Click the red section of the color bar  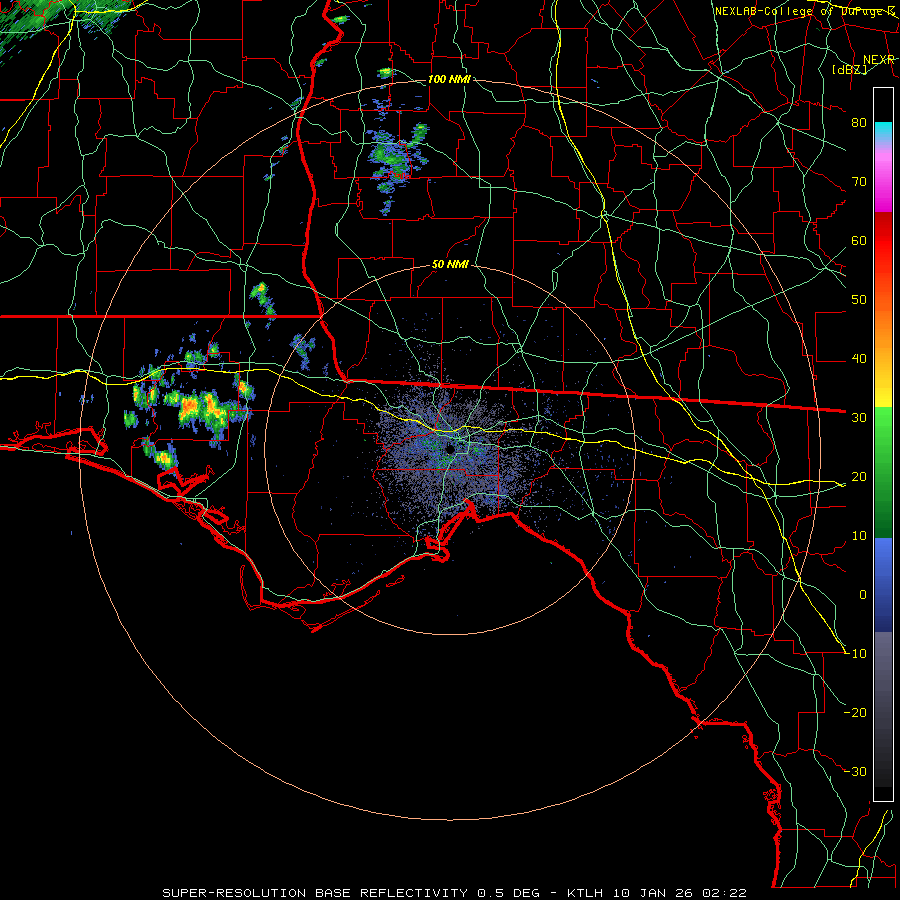(883, 241)
